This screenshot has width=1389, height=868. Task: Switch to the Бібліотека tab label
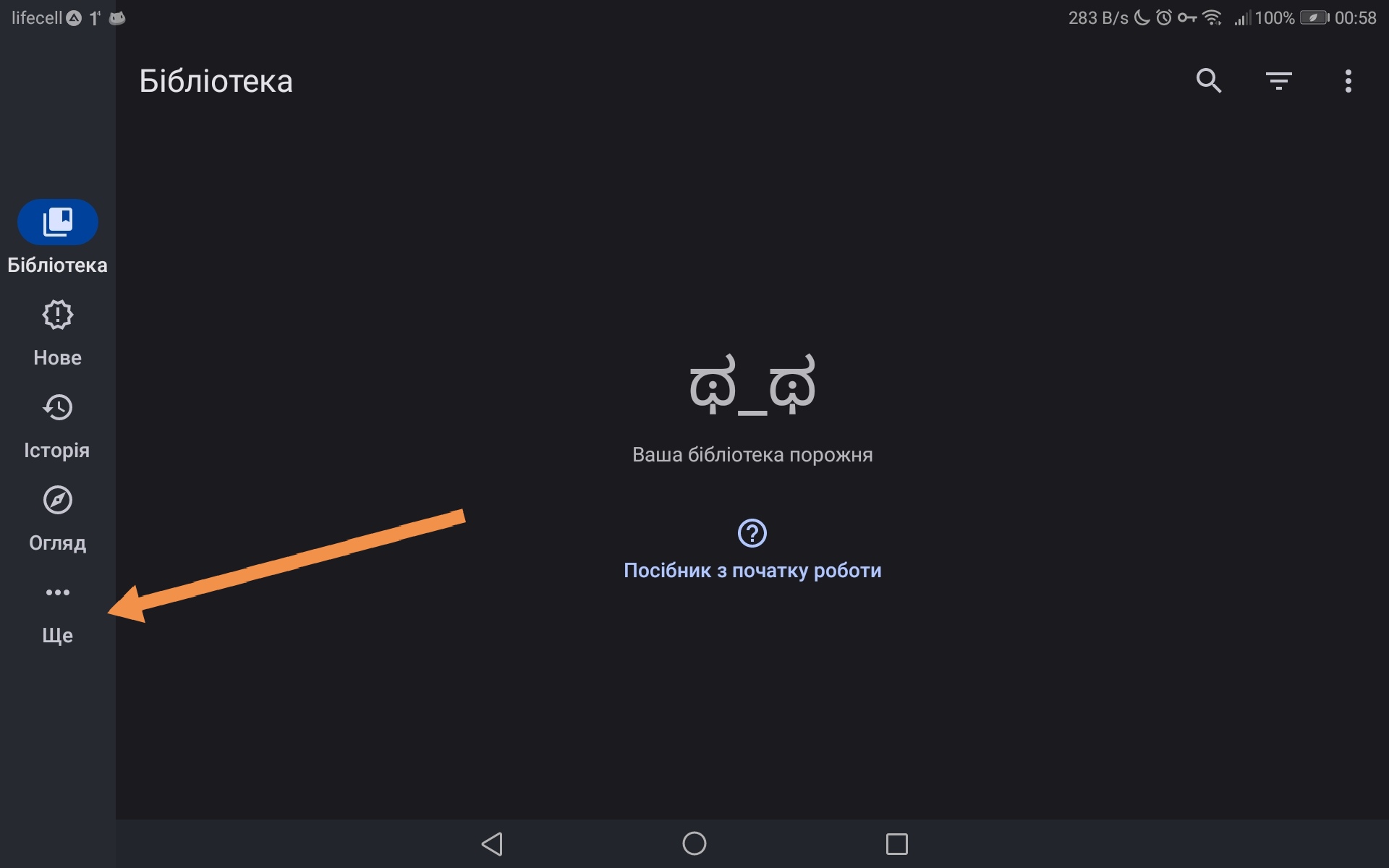[57, 265]
